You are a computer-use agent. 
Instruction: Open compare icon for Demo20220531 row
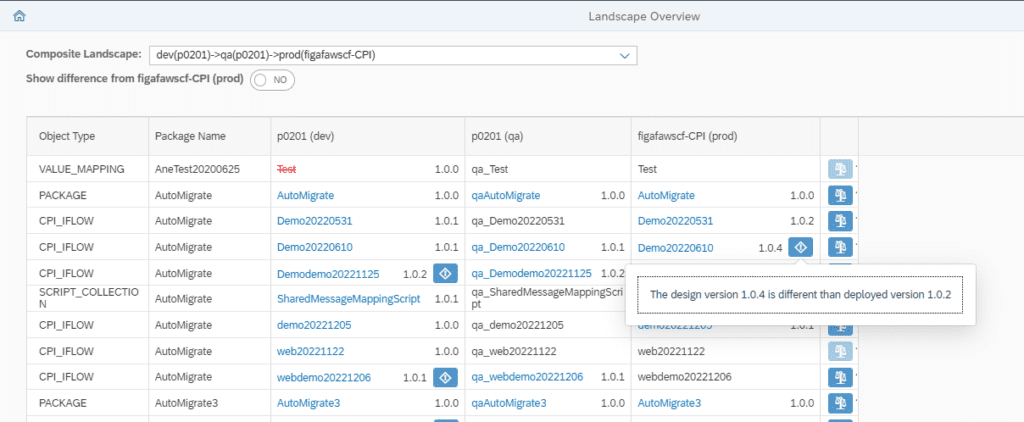pyautogui.click(x=840, y=221)
